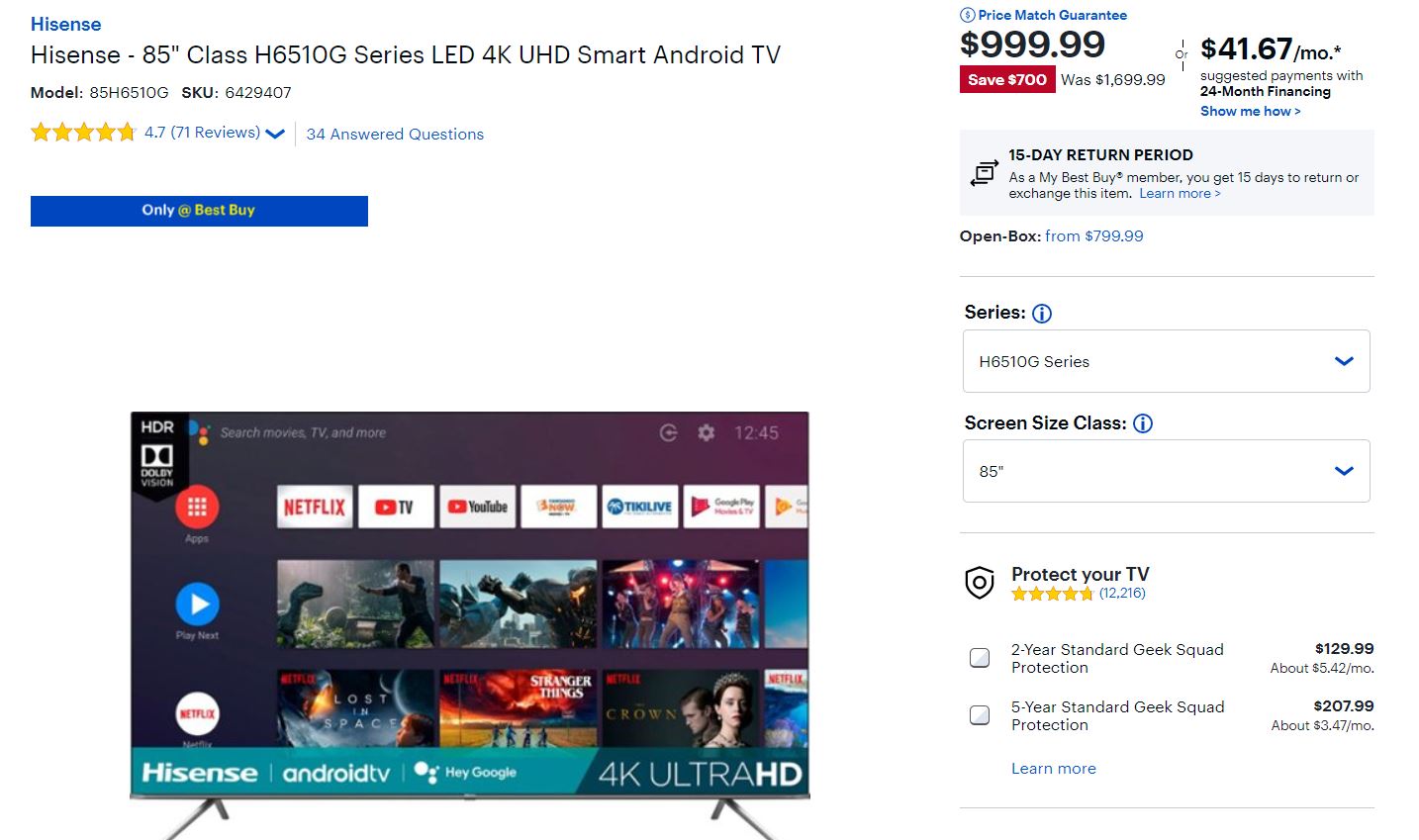Image resolution: width=1419 pixels, height=840 pixels.
Task: Check the 2-Year Geek Squad Protection box
Action: [x=980, y=658]
